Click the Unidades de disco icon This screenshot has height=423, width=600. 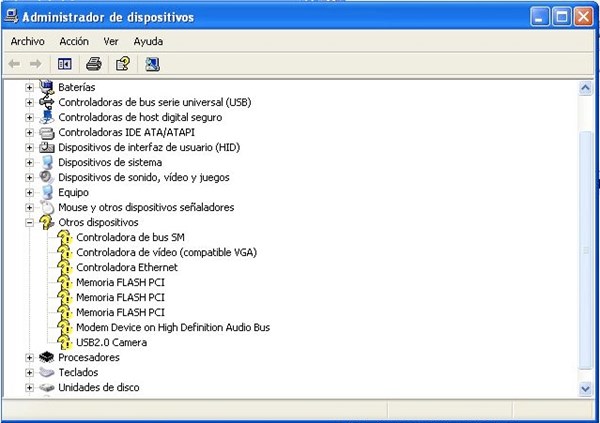pos(47,387)
